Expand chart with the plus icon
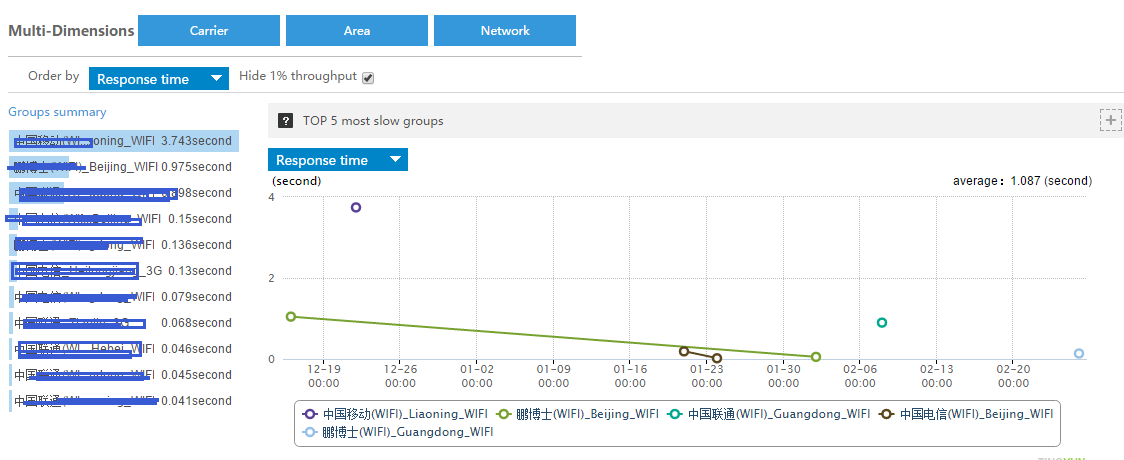The width and height of the screenshot is (1124, 460). point(1110,121)
